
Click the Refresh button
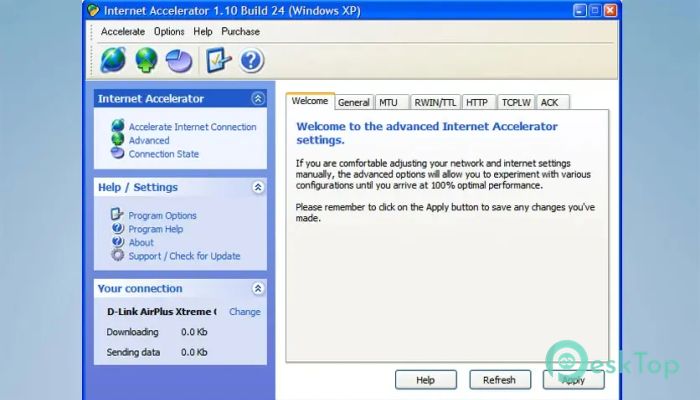click(500, 380)
